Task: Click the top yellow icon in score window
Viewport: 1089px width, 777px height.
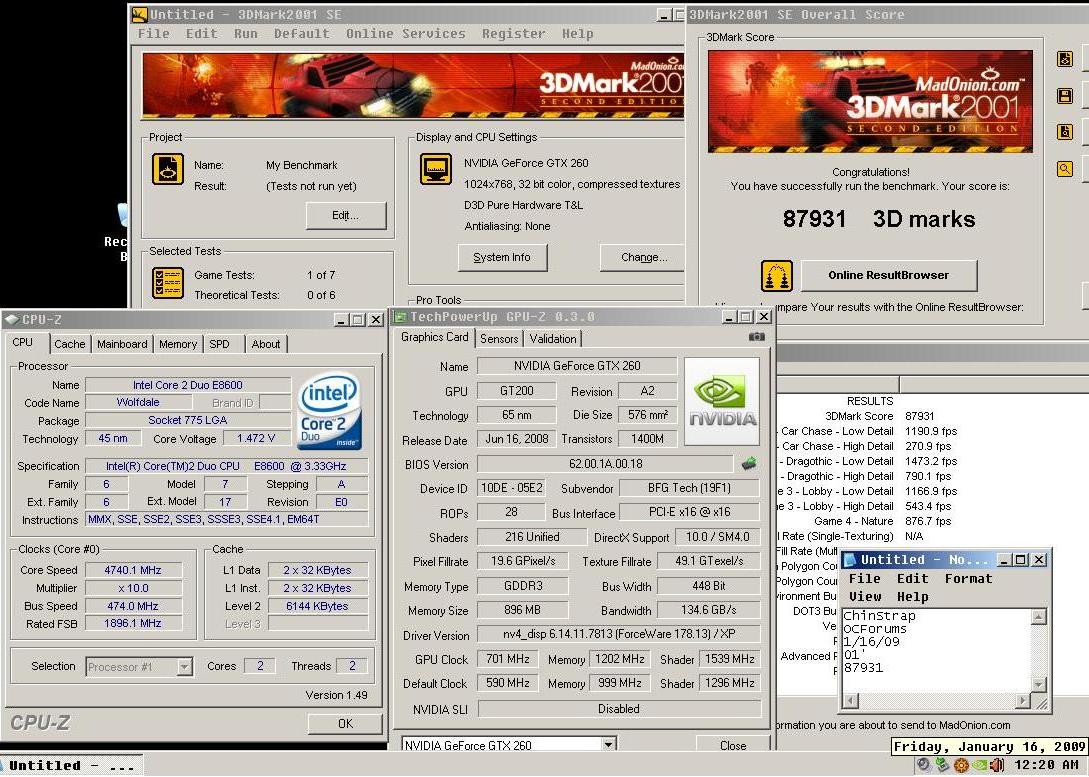Action: click(x=1065, y=59)
